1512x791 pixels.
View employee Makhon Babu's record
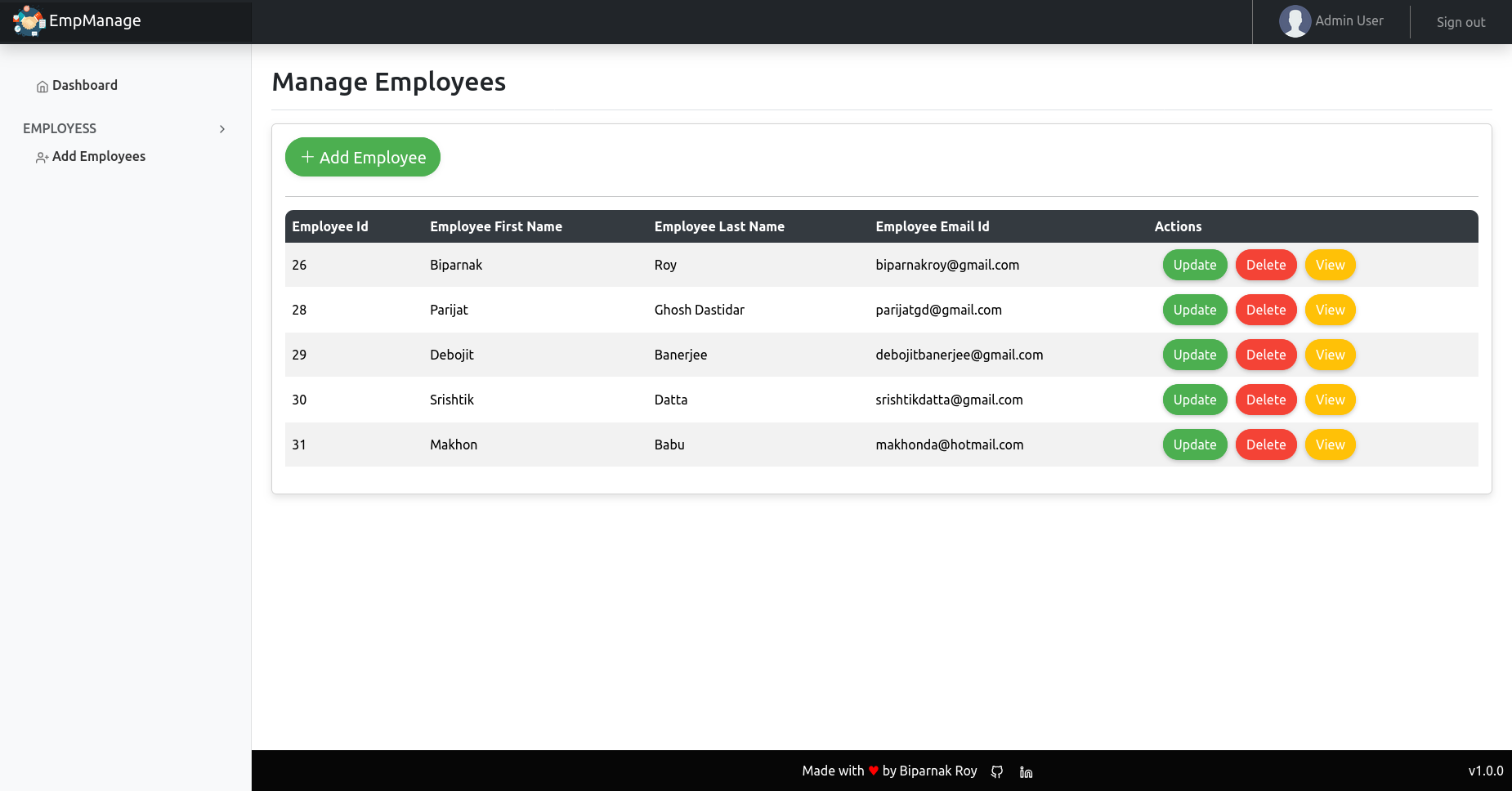[x=1330, y=445]
